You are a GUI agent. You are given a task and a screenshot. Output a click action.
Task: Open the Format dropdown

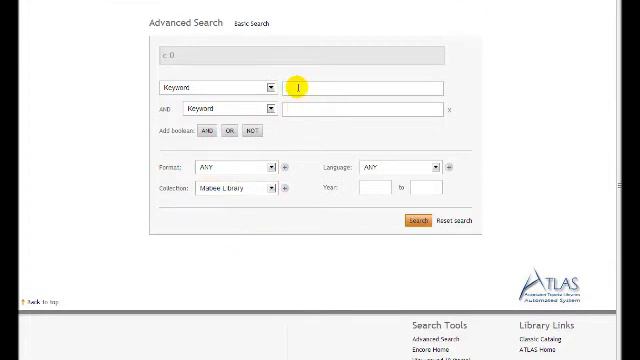pyautogui.click(x=237, y=167)
